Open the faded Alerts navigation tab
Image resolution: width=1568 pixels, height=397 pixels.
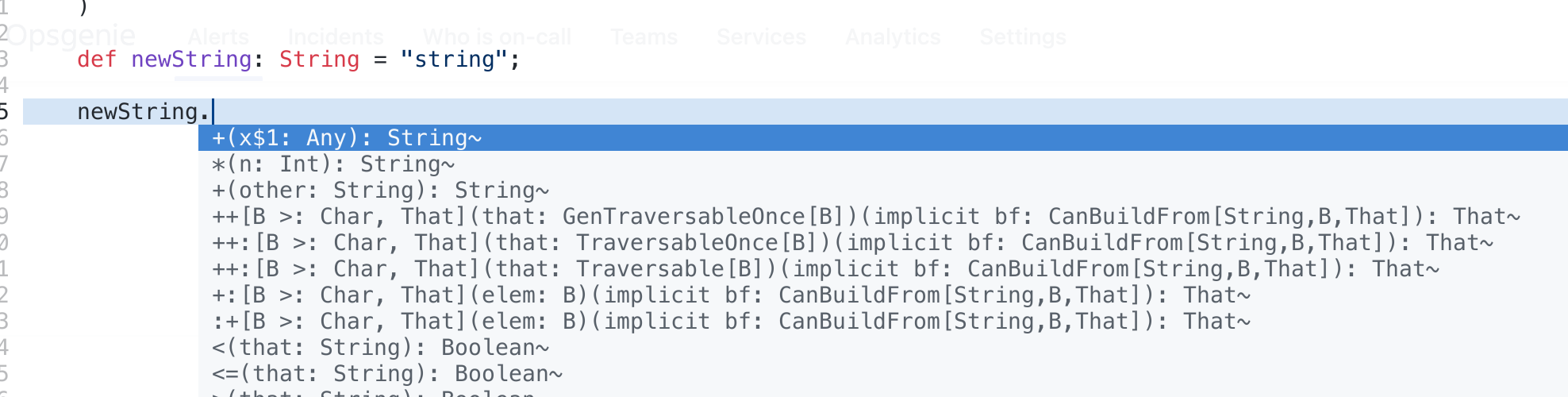[x=218, y=37]
